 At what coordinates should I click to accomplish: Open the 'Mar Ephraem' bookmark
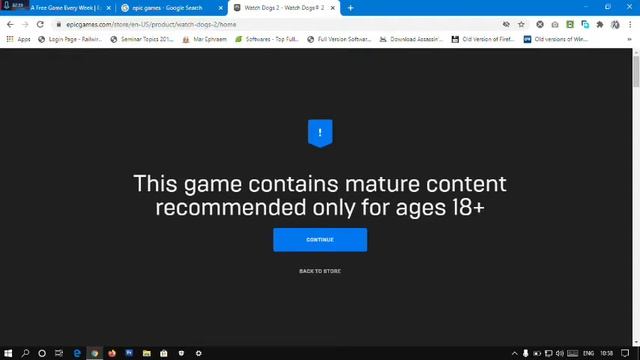tap(204, 39)
